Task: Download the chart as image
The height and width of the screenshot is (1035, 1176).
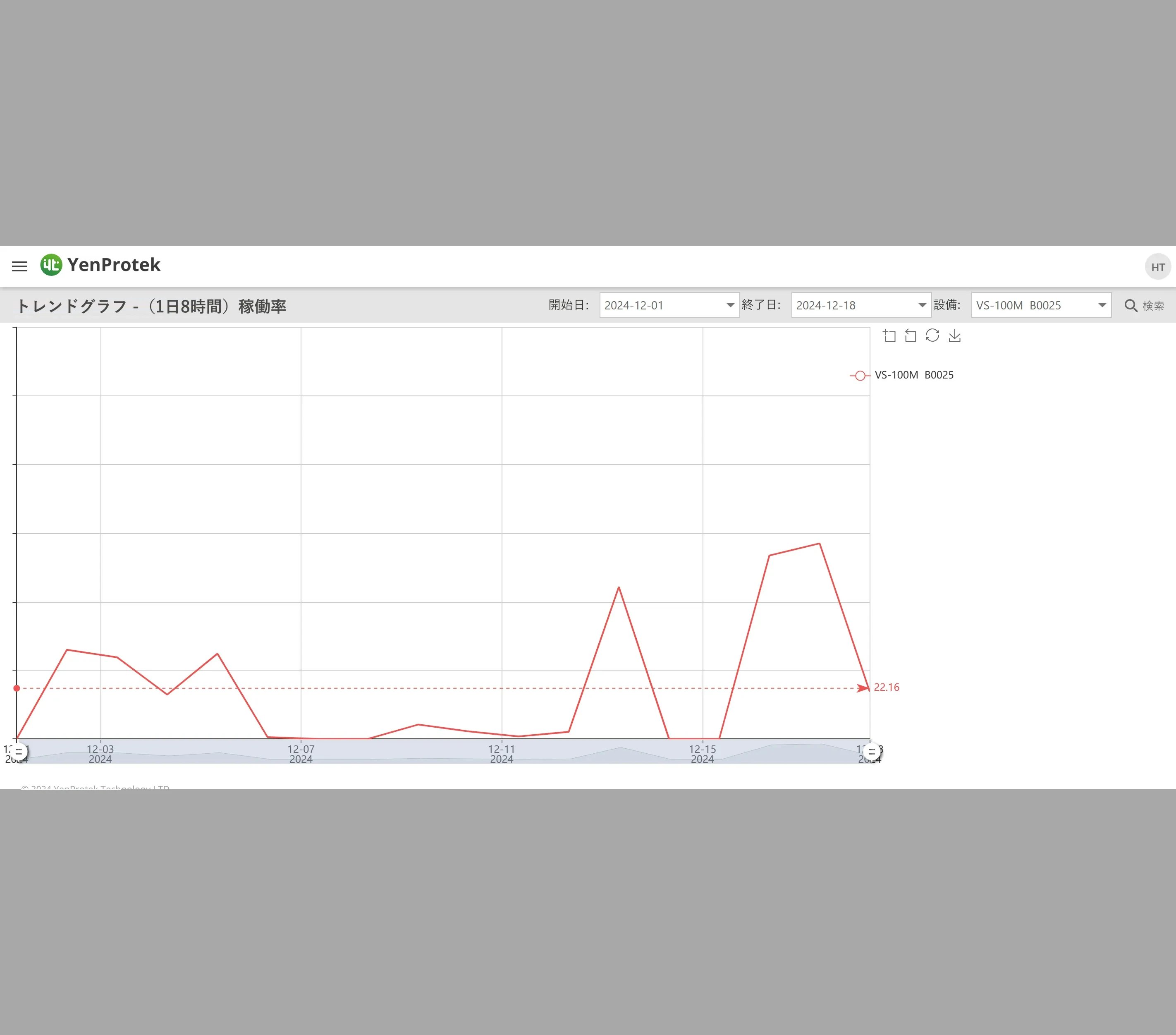Action: 954,335
